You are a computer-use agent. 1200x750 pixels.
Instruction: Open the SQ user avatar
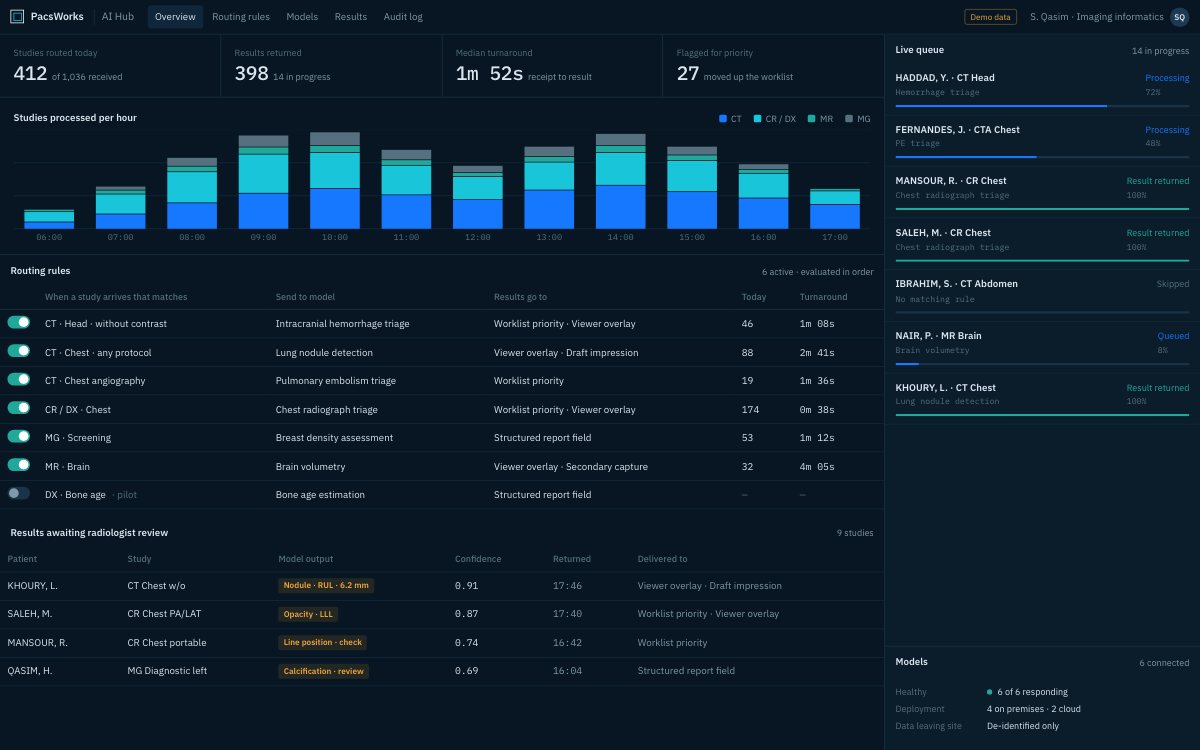(1180, 17)
